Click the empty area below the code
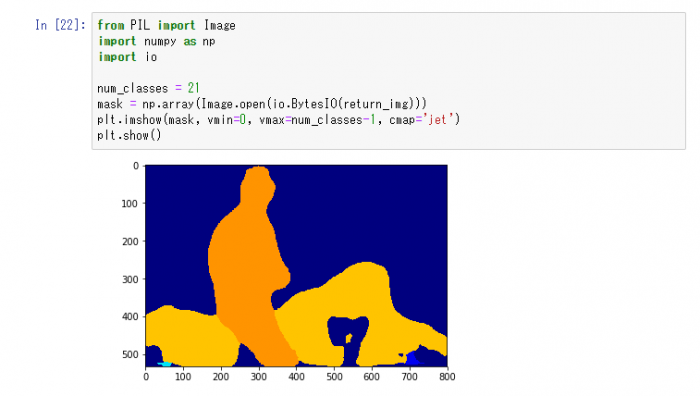This screenshot has width=700, height=396. coord(571,268)
